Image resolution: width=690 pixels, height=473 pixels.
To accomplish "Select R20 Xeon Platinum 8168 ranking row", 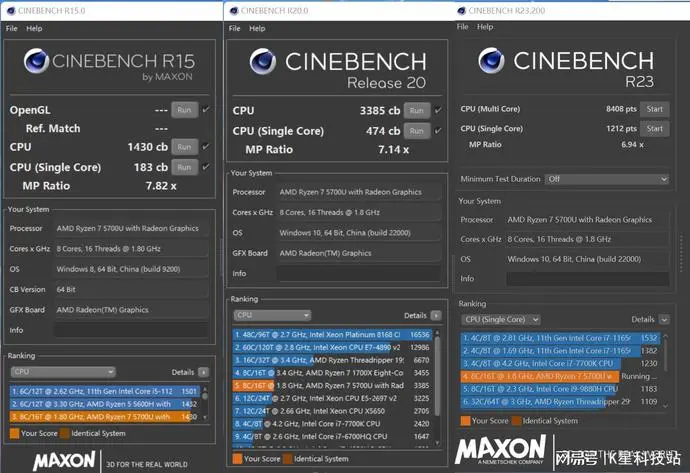I will (332, 335).
